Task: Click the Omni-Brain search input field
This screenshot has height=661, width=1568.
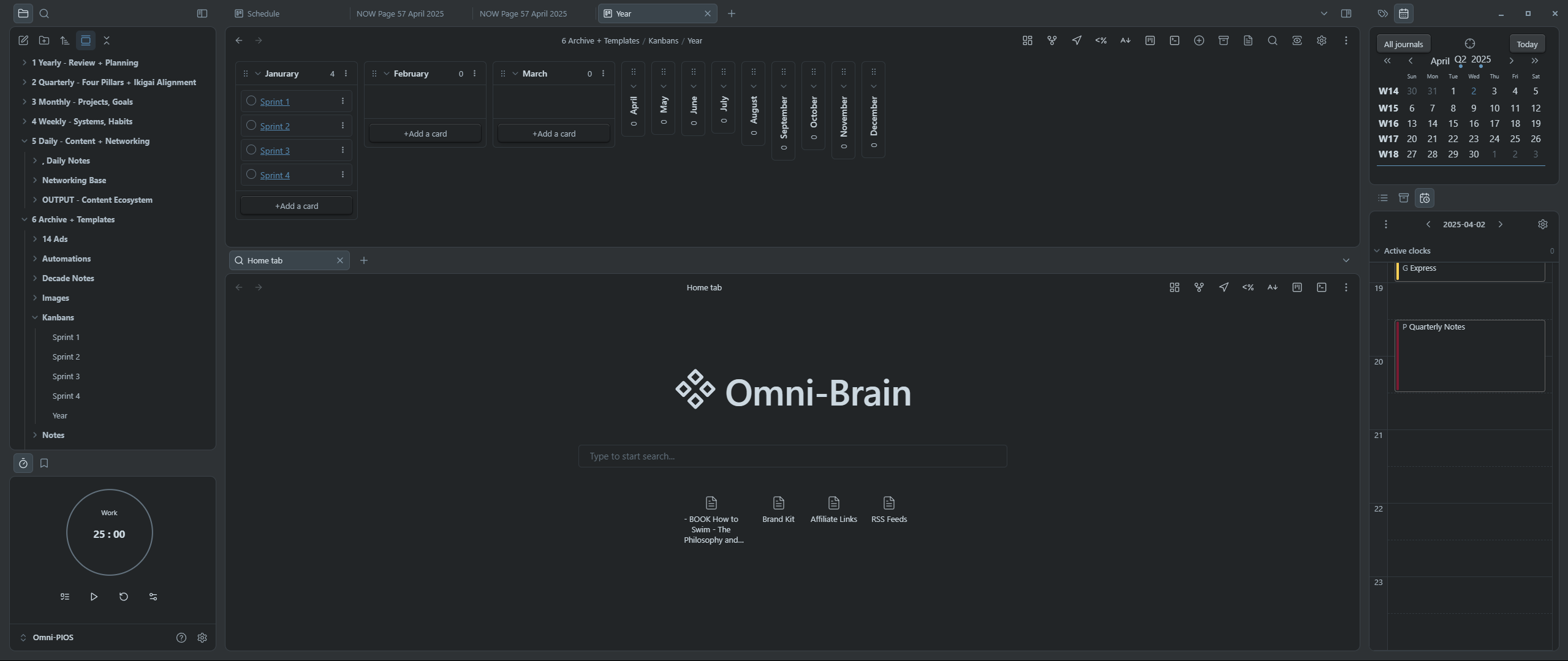Action: click(x=792, y=456)
